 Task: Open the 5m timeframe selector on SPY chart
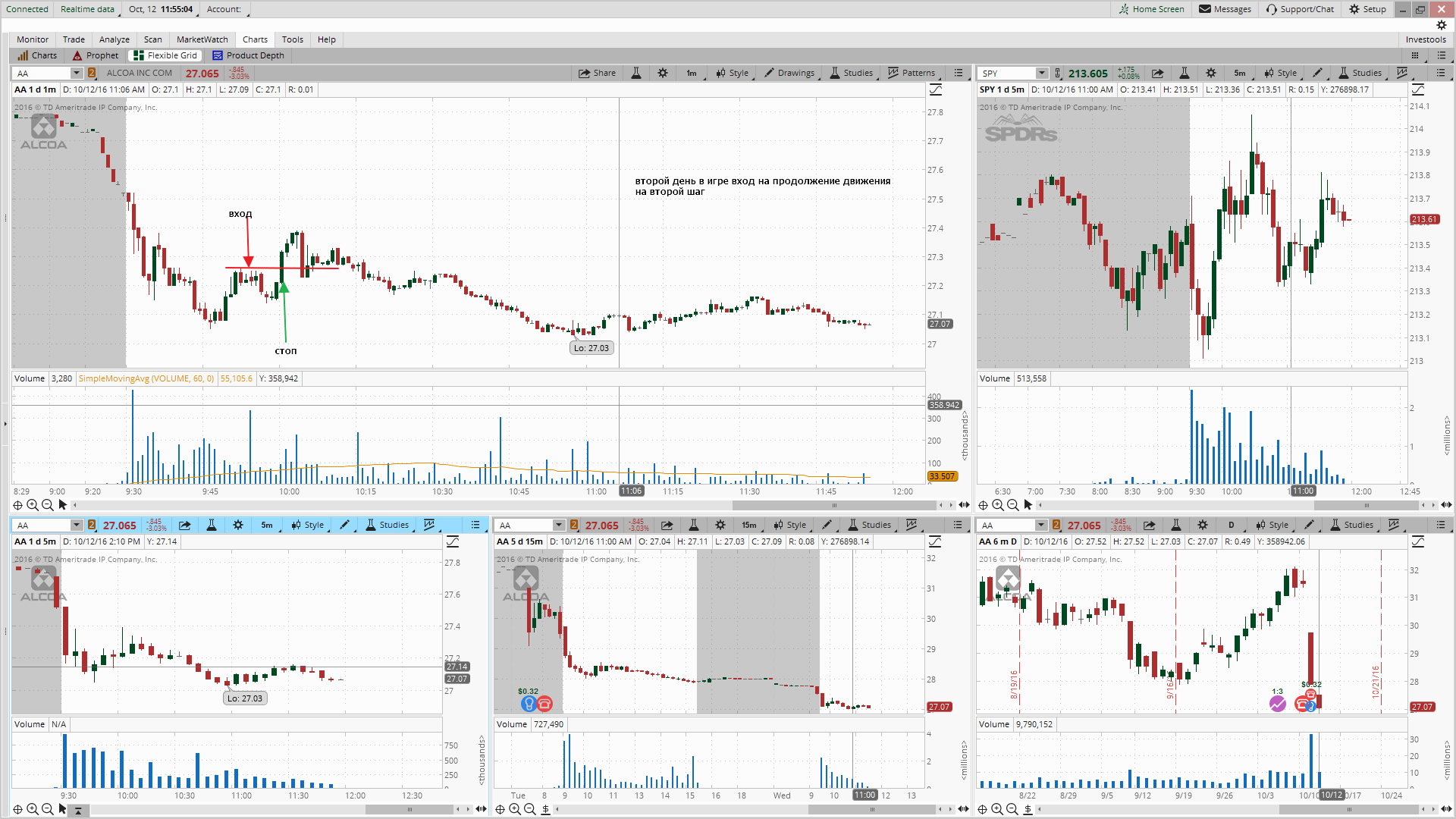click(x=1240, y=73)
